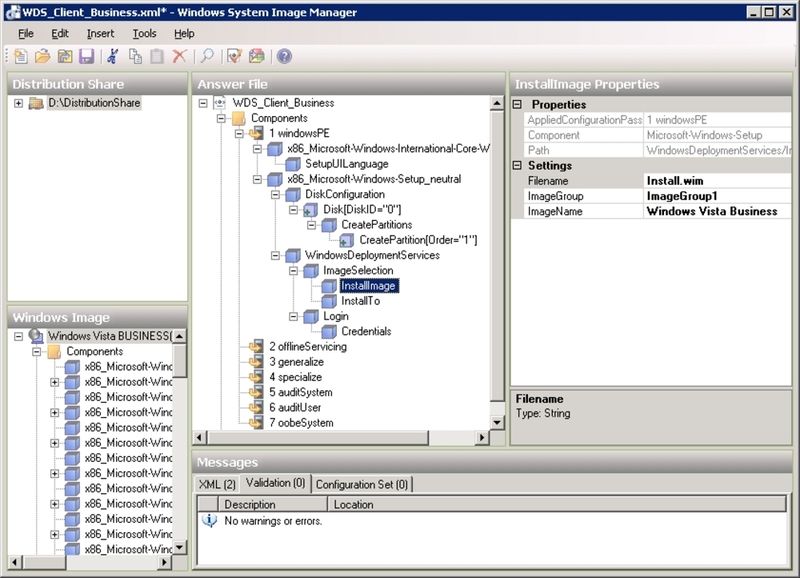The width and height of the screenshot is (800, 578).
Task: Collapse the DiskConfiguration tree node
Action: (275, 194)
